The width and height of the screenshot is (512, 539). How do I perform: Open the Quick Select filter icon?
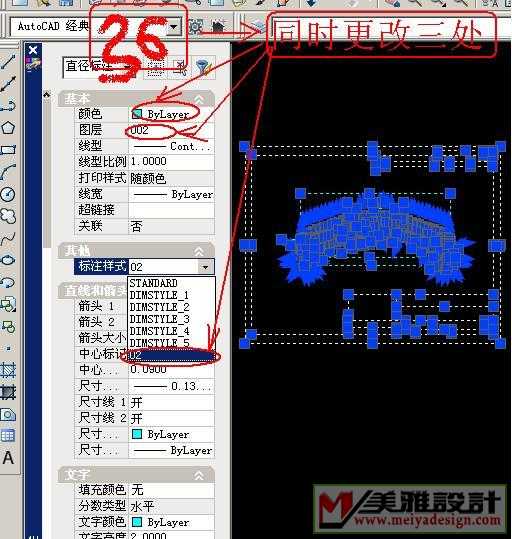click(204, 67)
